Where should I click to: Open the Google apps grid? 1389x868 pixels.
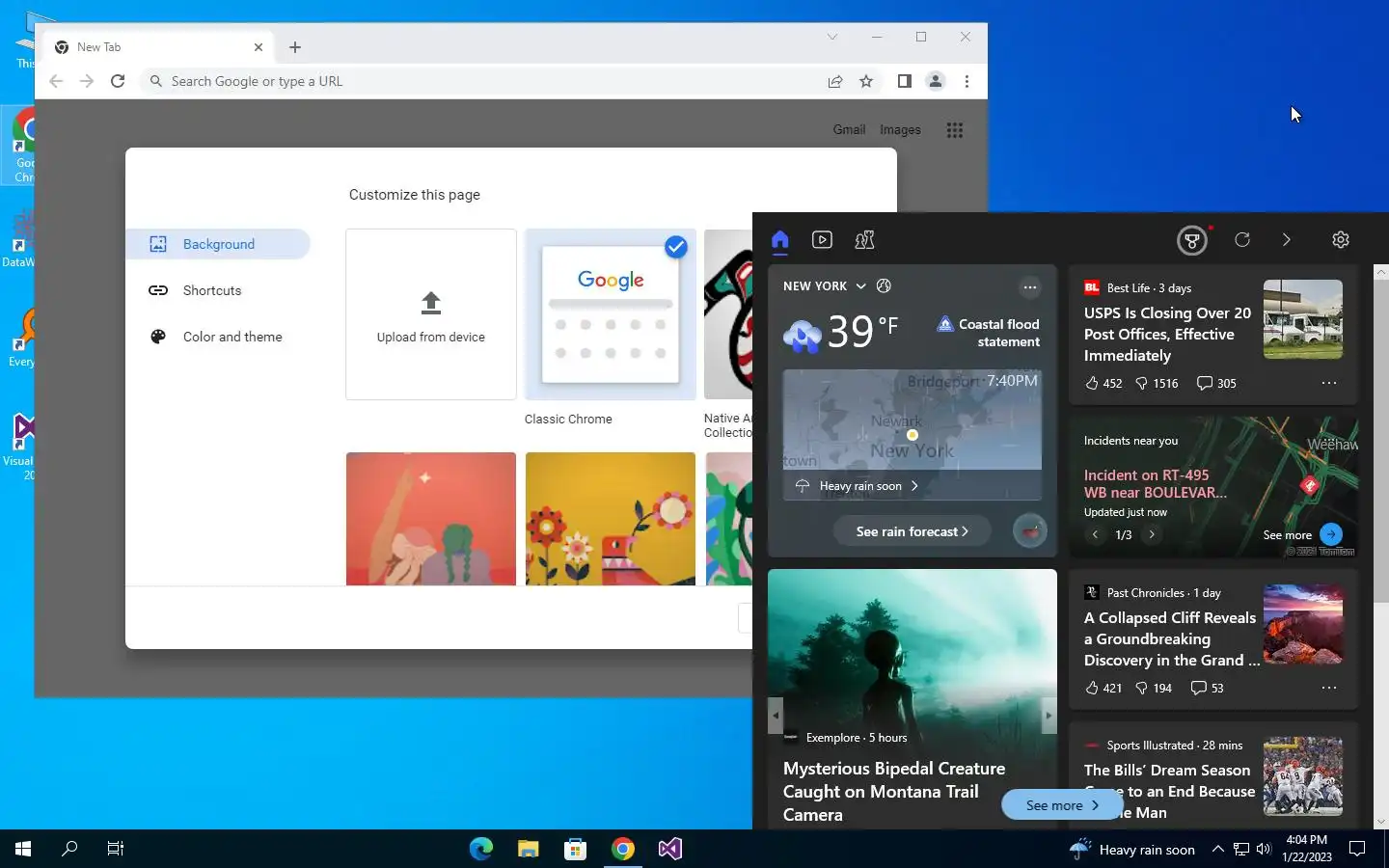pyautogui.click(x=955, y=130)
